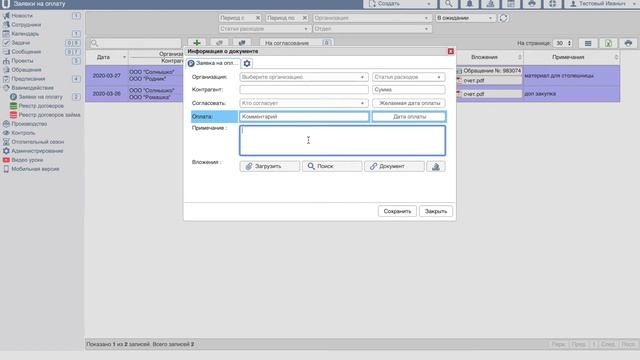Viewport: 640px width, 360px height.
Task: Open Администрирование in the sidebar
Action: click(37, 151)
